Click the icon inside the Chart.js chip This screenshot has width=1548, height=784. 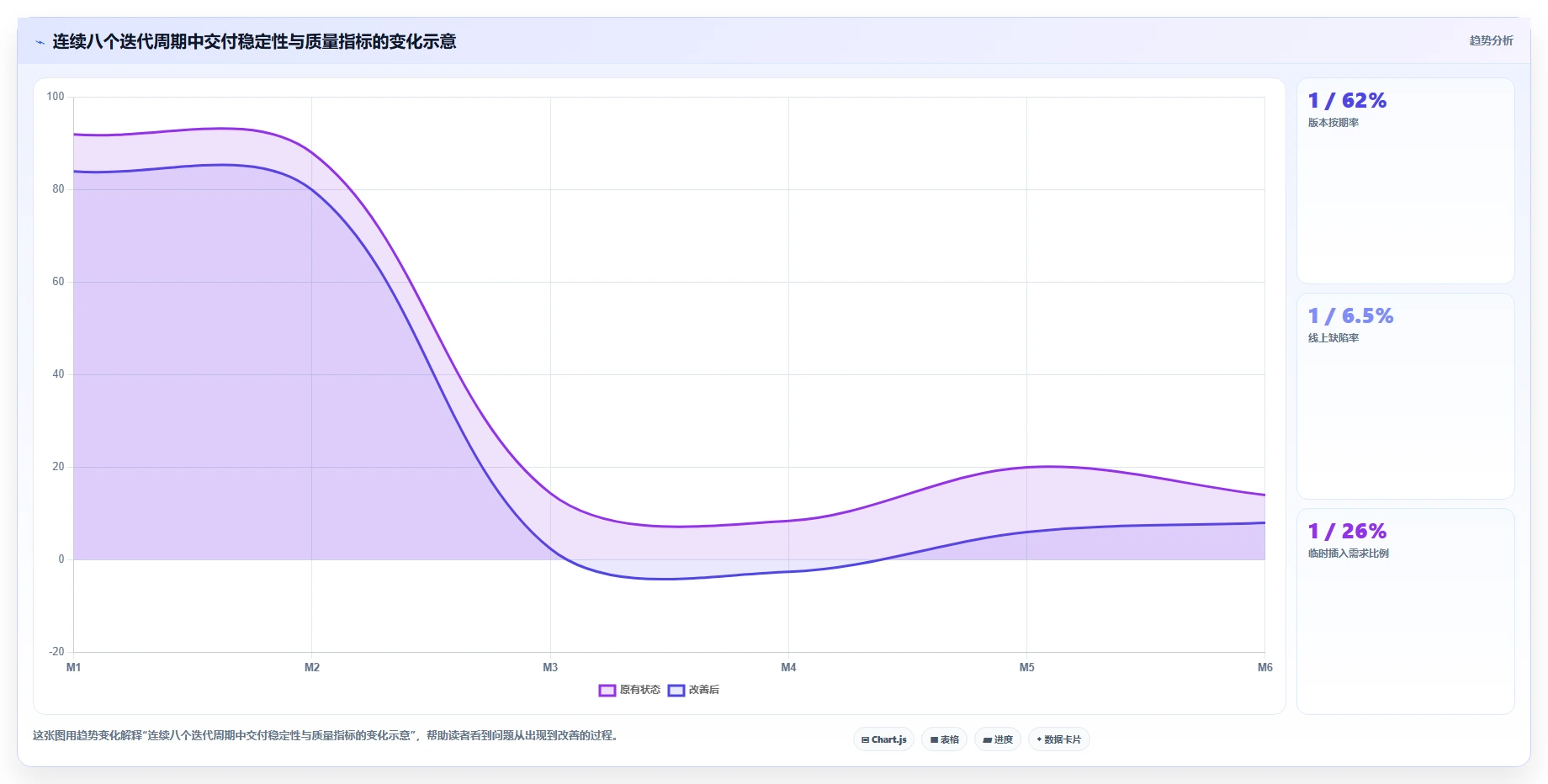(865, 740)
